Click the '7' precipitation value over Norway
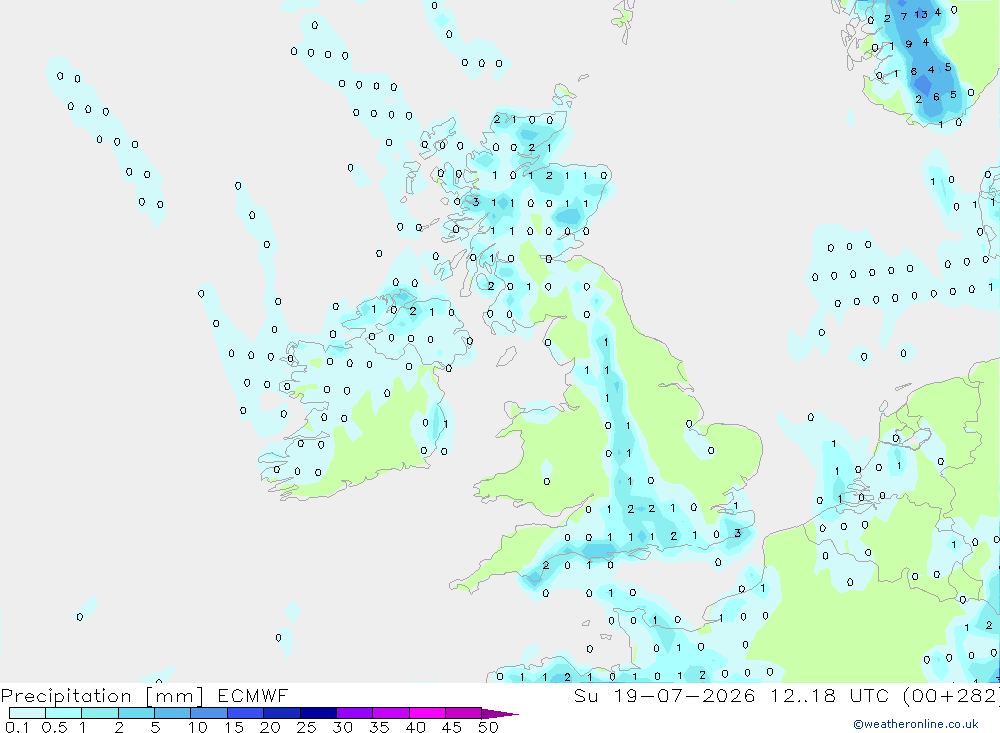Image resolution: width=1000 pixels, height=733 pixels. coord(903,17)
